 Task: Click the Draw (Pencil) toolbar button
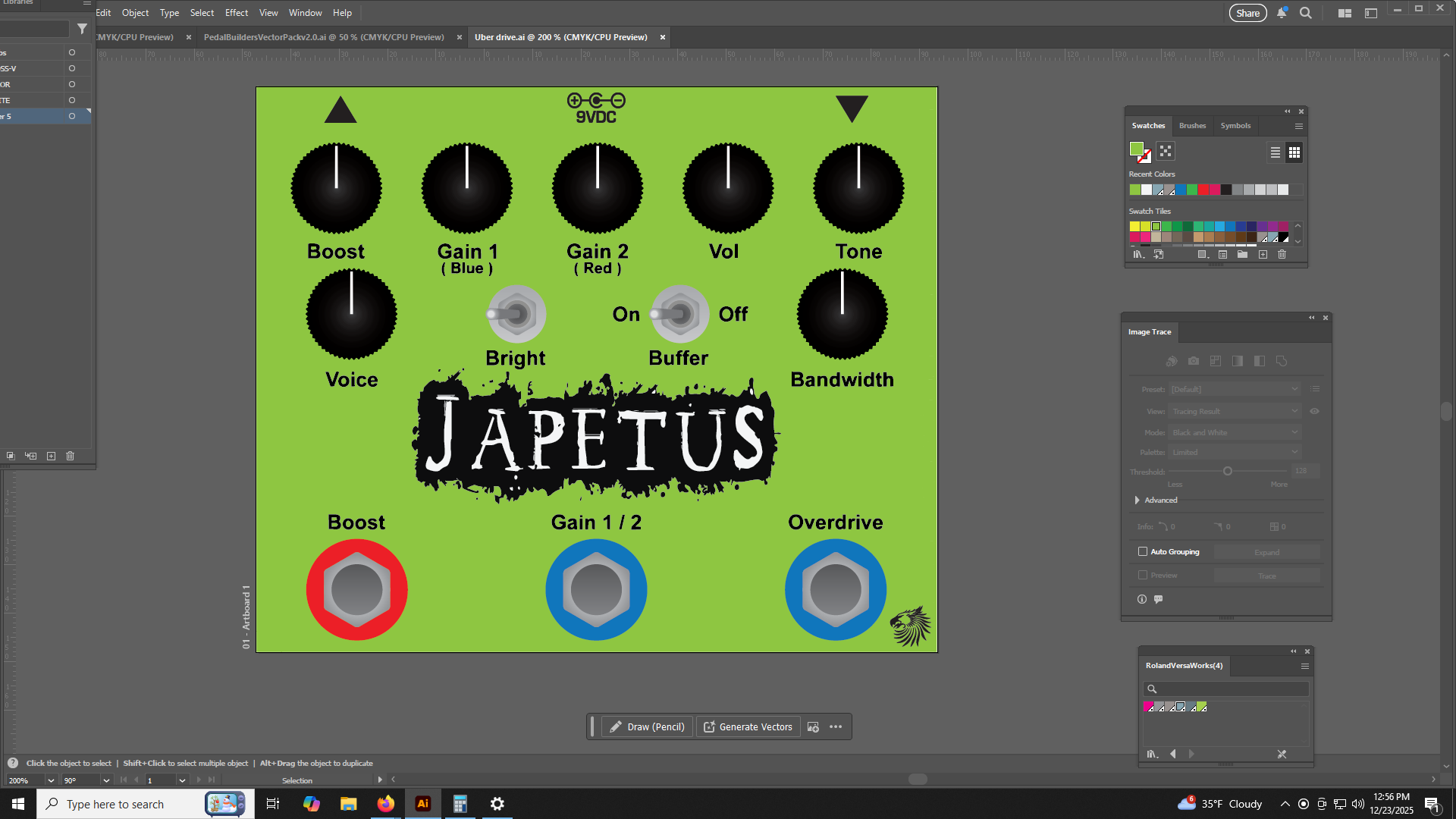[647, 726]
